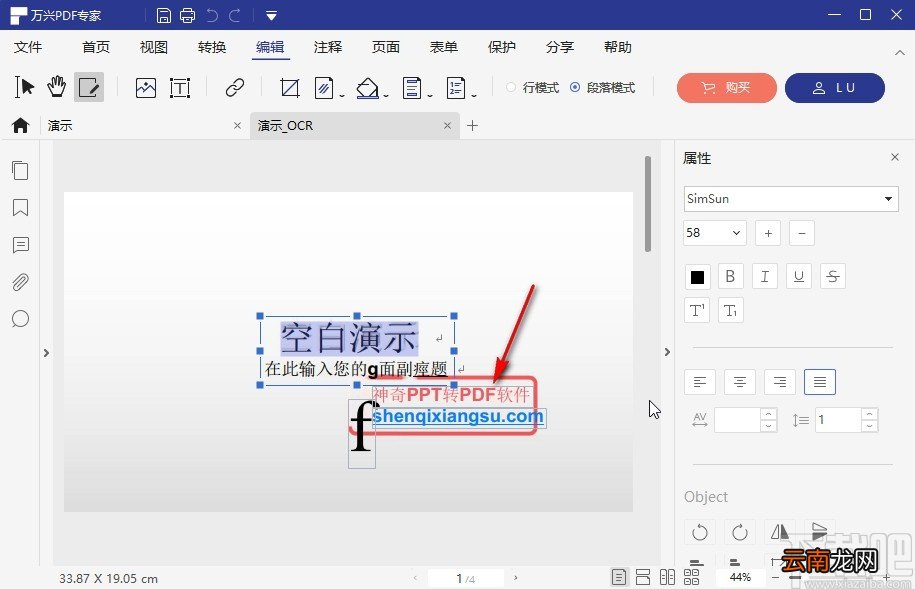Open the 保护 tab

(x=501, y=47)
